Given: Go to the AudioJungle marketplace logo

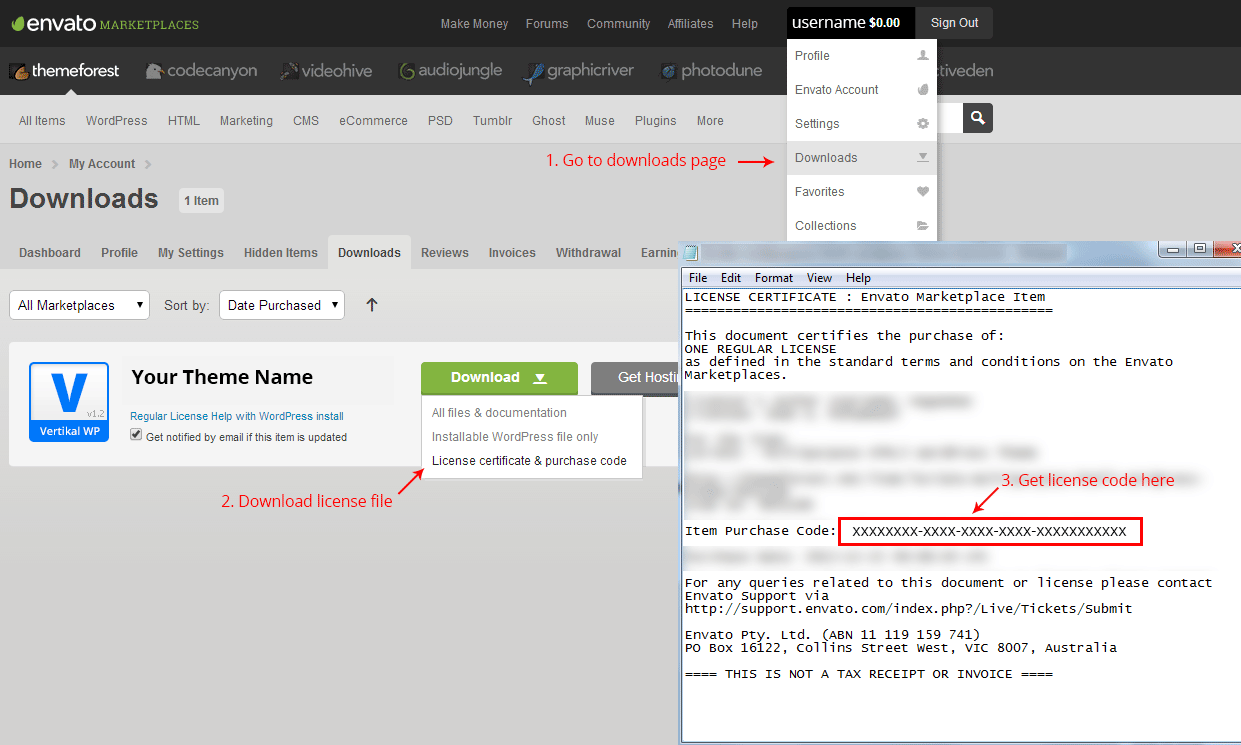Looking at the screenshot, I should (450, 71).
